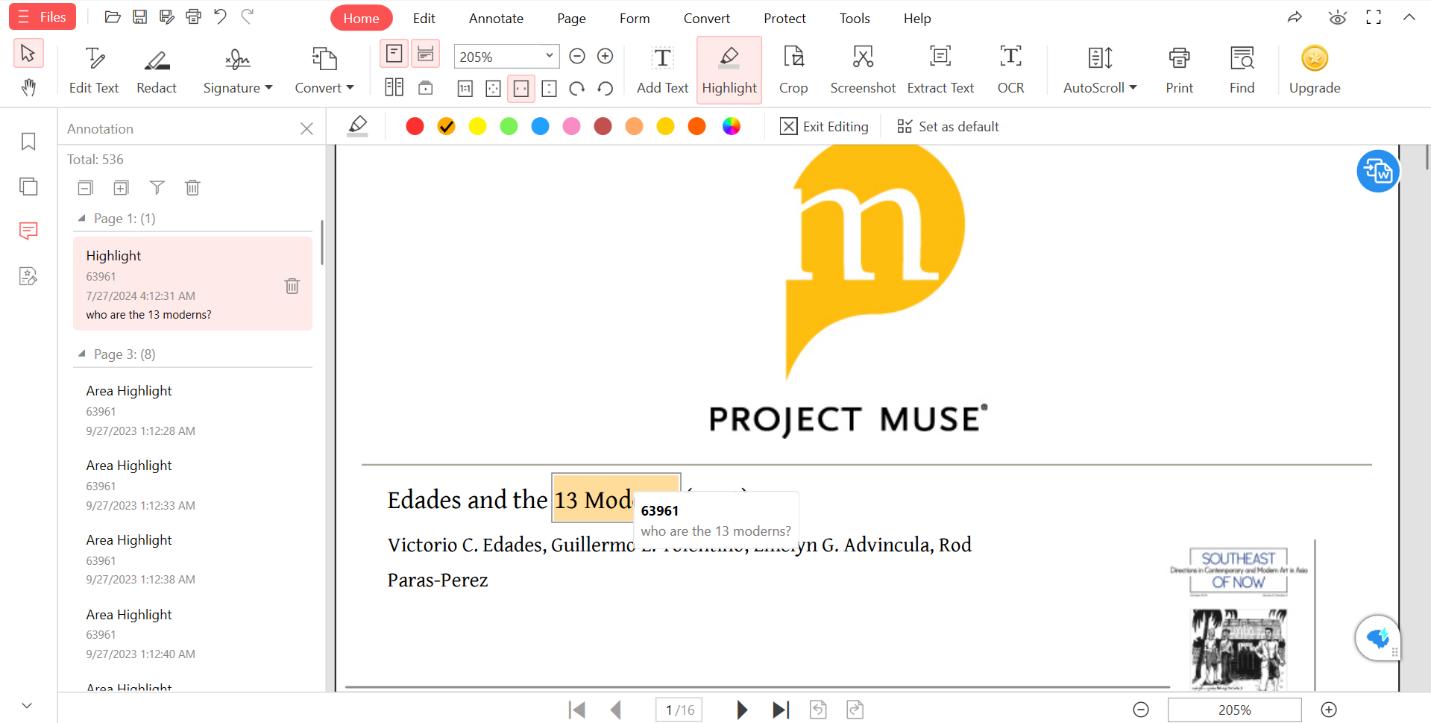Switch to the Edit tab
Screen dimensions: 1431x723
[424, 18]
